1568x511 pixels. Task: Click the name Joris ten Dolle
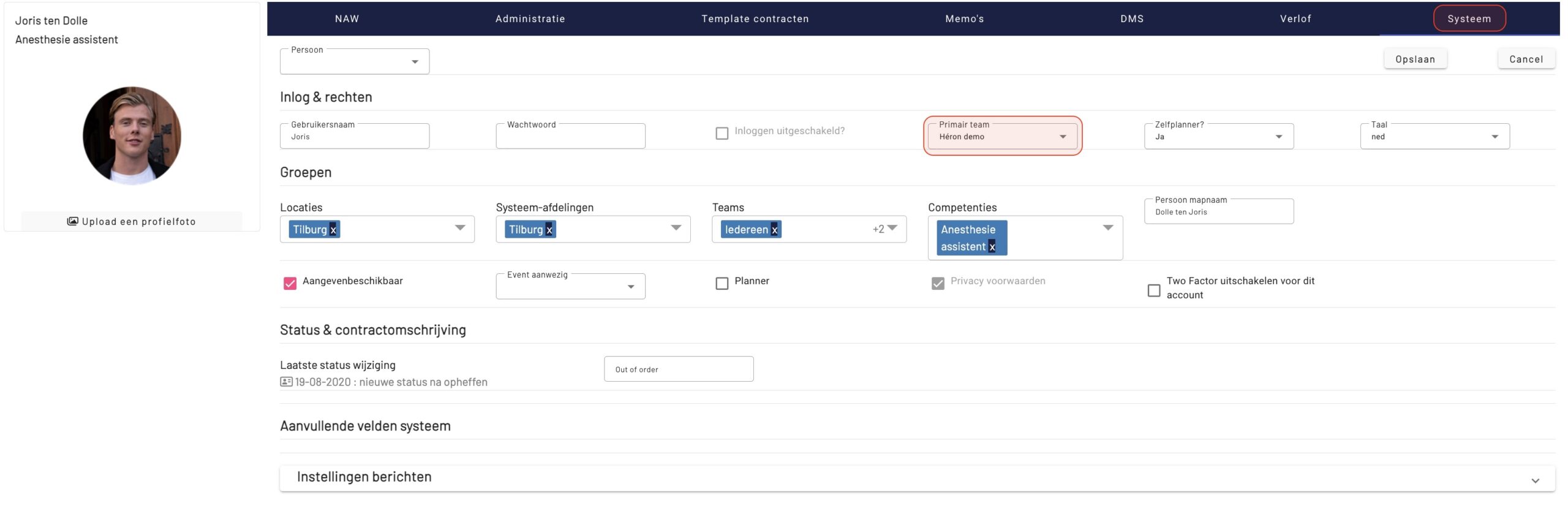coord(51,21)
